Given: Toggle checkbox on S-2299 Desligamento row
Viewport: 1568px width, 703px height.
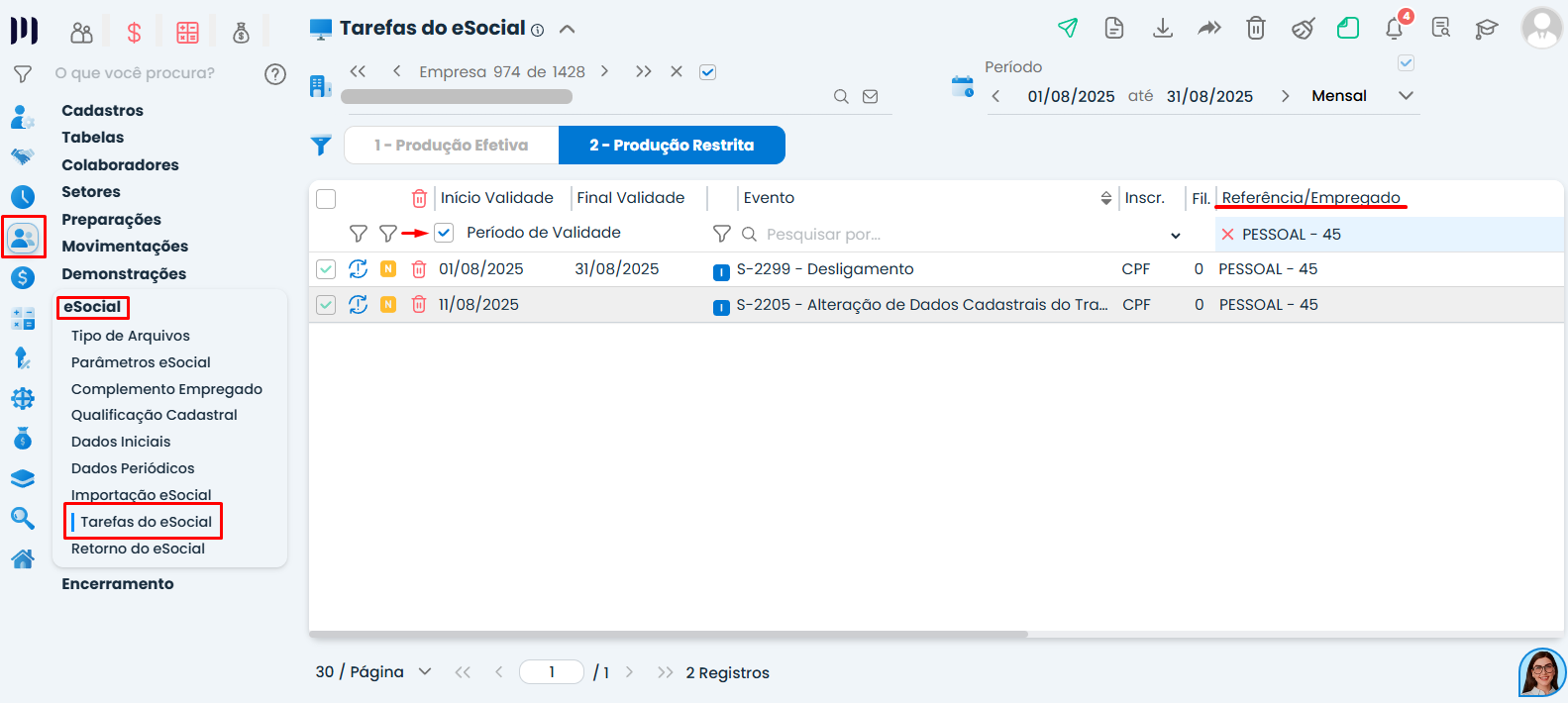Looking at the screenshot, I should [326, 269].
